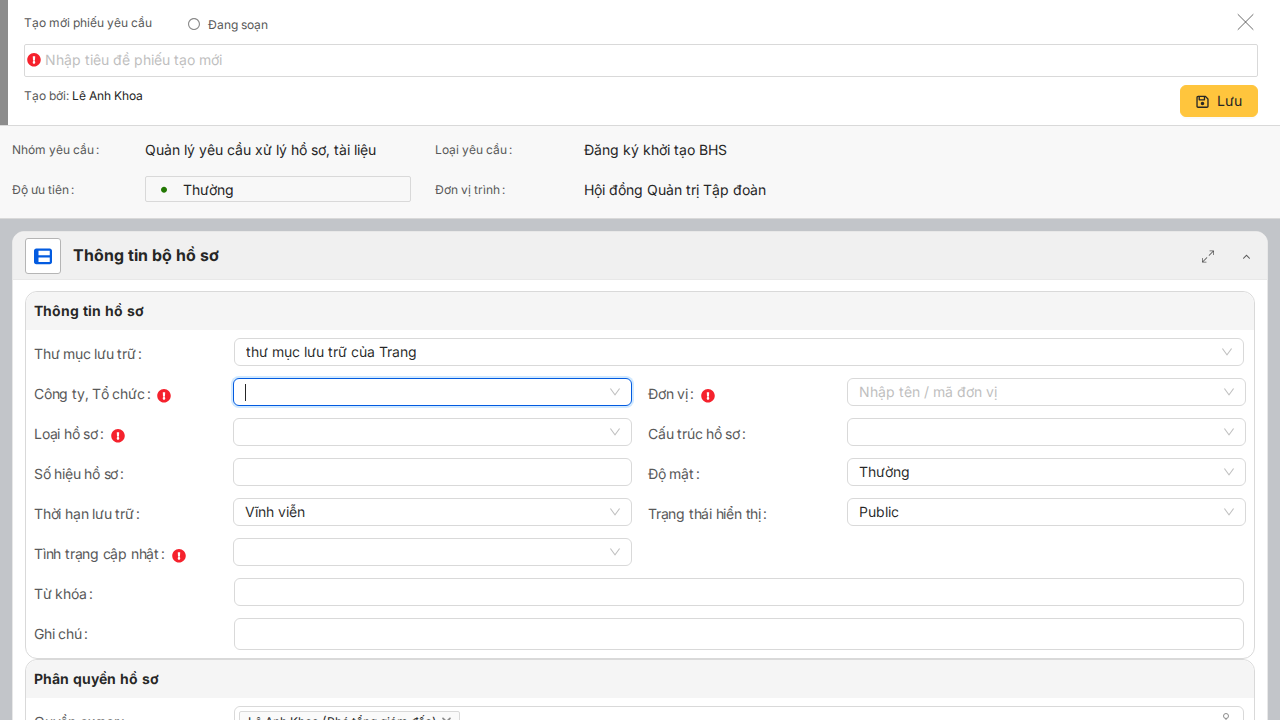Viewport: 1280px width, 720px height.
Task: Focus the Số hiệu hồ sơ input
Action: click(x=432, y=472)
